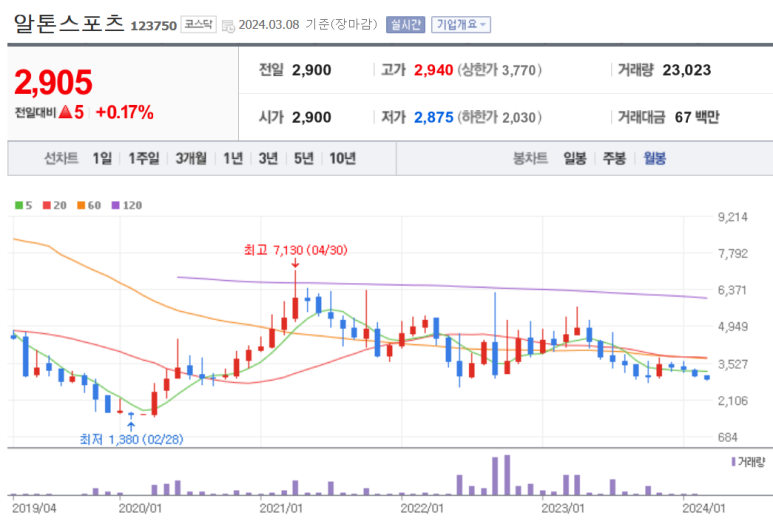Image resolution: width=773 pixels, height=524 pixels.
Task: Click the 2022/01 date axis label
Action: [422, 508]
